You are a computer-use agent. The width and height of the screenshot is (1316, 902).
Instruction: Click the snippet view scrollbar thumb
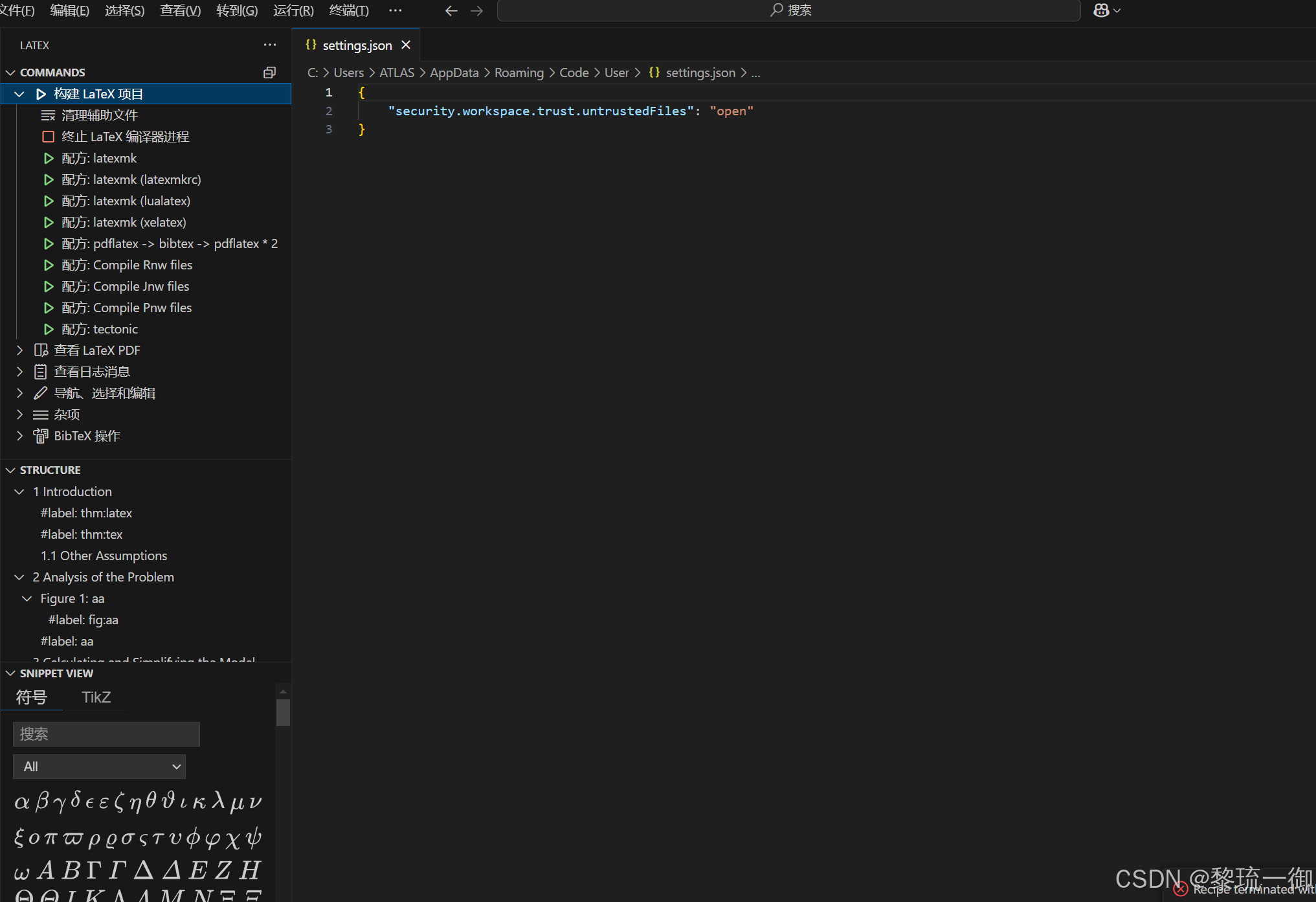(283, 712)
